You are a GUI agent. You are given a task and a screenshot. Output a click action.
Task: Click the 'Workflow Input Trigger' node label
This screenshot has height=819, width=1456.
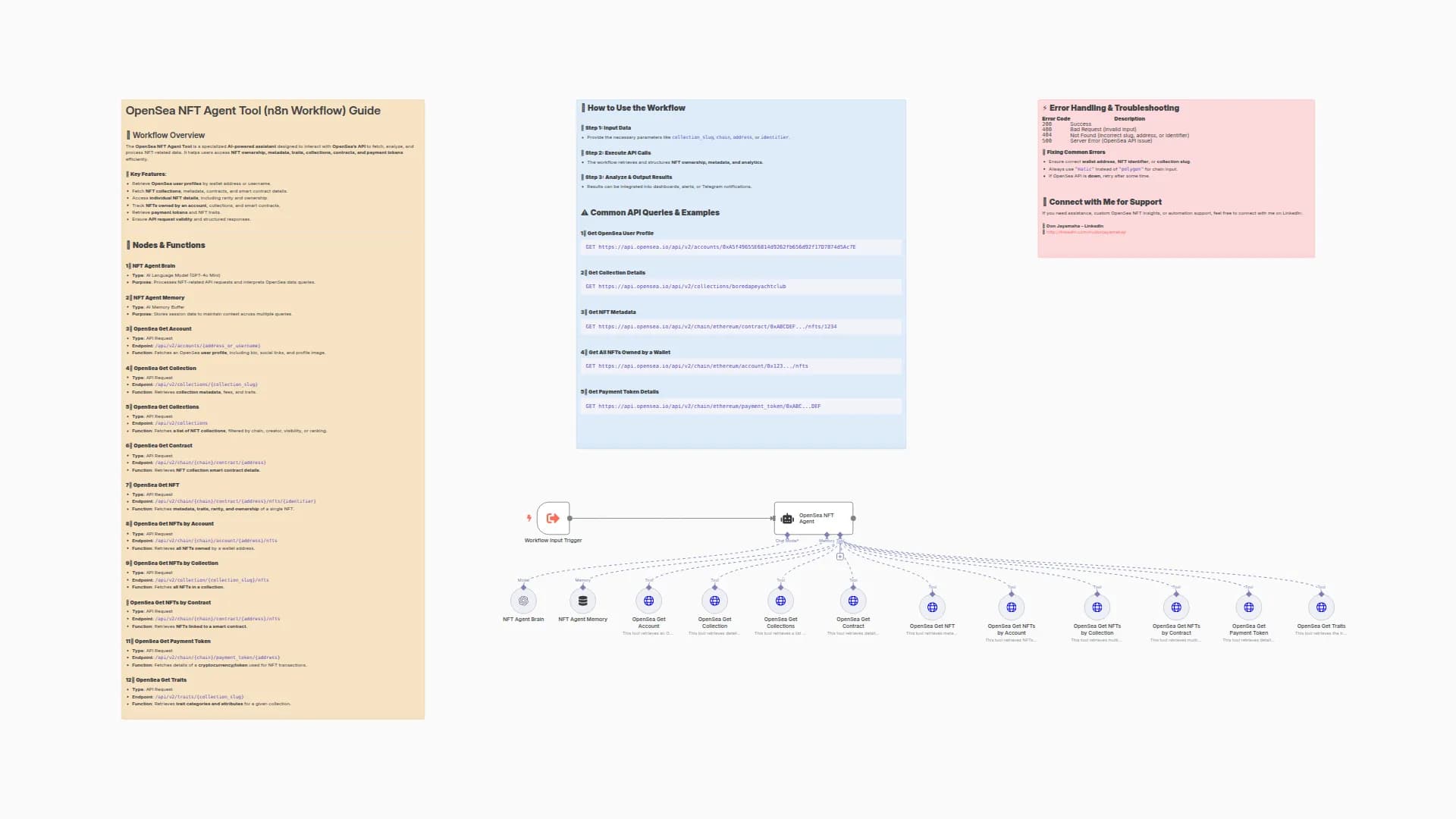553,541
